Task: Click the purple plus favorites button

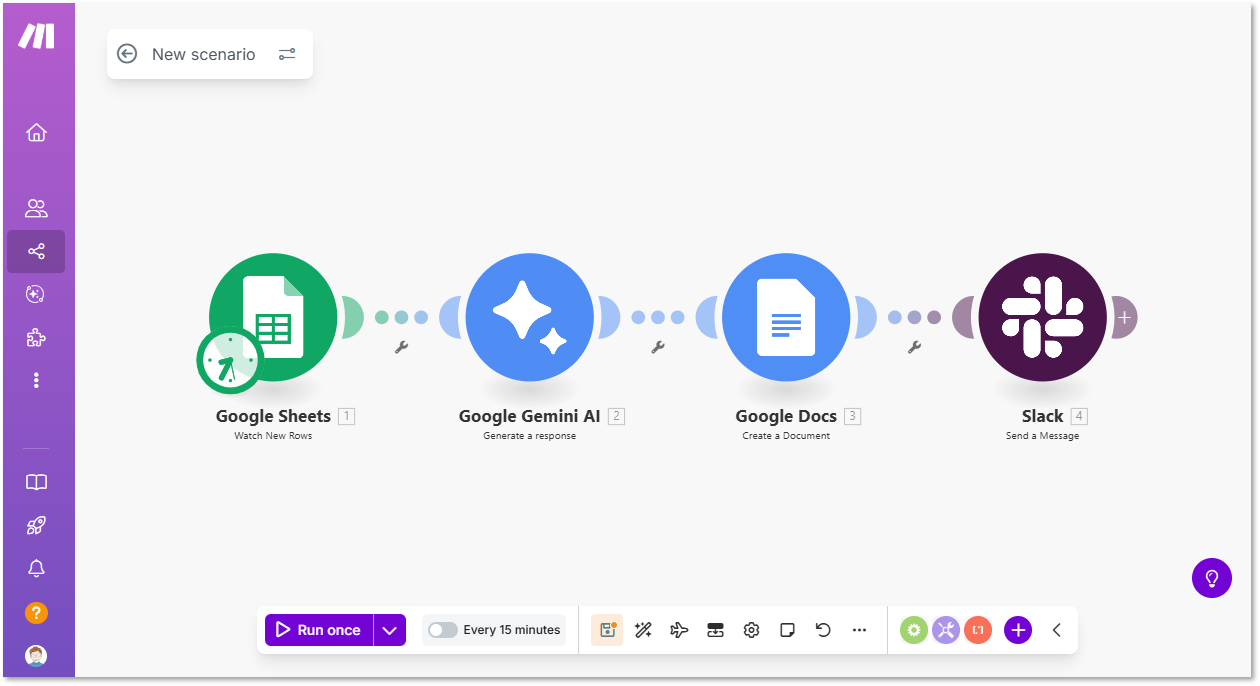Action: 1018,630
